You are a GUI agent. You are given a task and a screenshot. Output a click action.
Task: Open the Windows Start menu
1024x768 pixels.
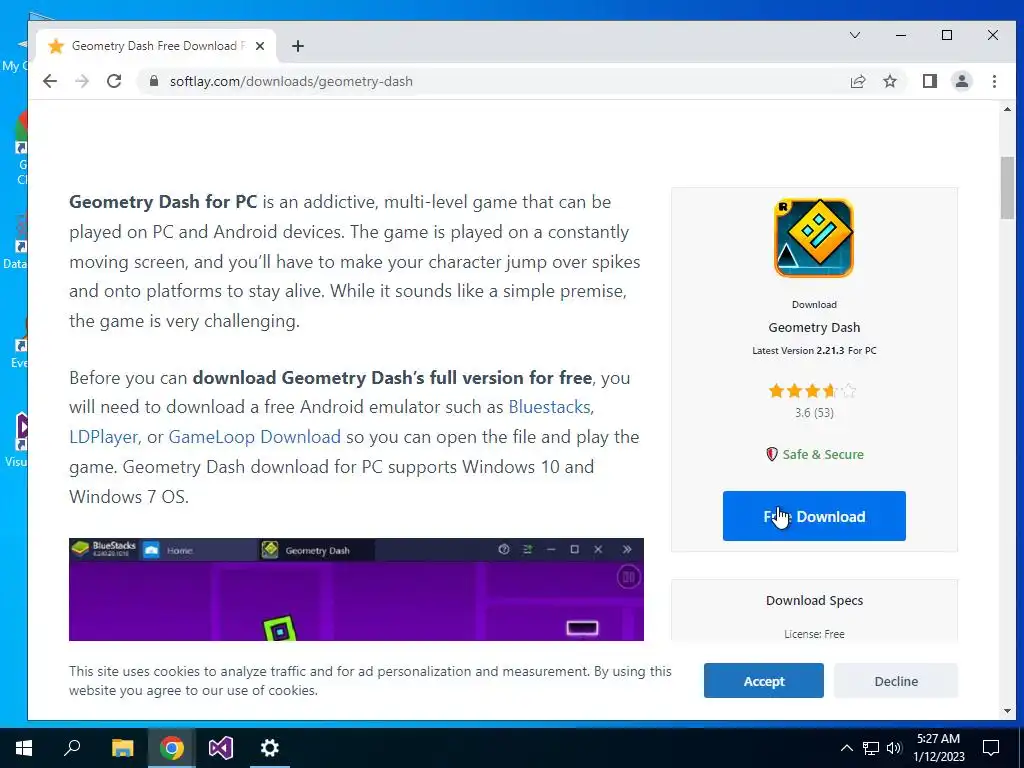click(x=24, y=748)
